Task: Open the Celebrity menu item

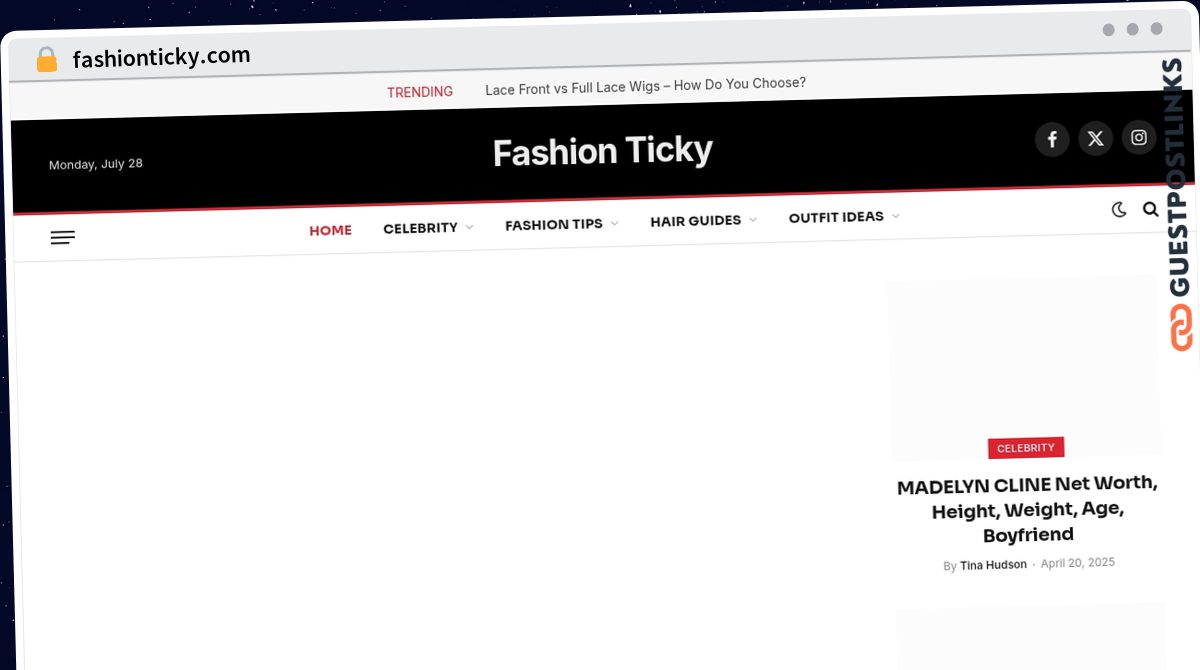Action: click(420, 228)
